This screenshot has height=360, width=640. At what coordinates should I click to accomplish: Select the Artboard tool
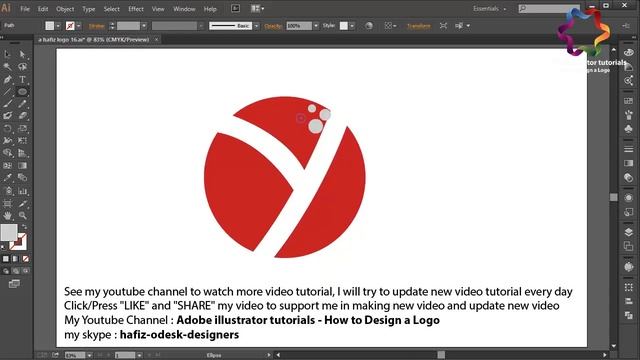tap(7, 203)
